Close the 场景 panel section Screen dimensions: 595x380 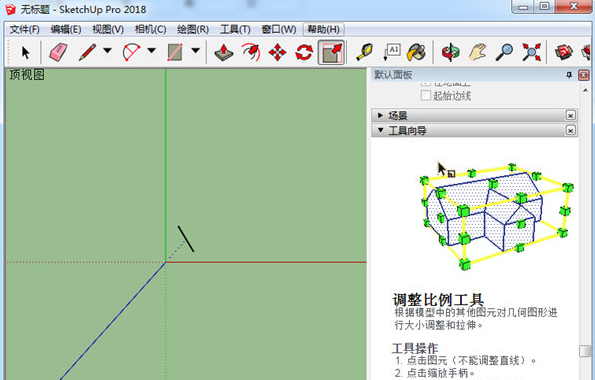pyautogui.click(x=570, y=115)
